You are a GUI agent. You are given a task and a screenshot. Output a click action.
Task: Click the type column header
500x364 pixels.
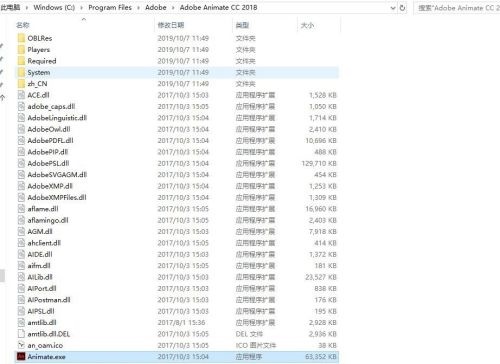click(x=242, y=25)
